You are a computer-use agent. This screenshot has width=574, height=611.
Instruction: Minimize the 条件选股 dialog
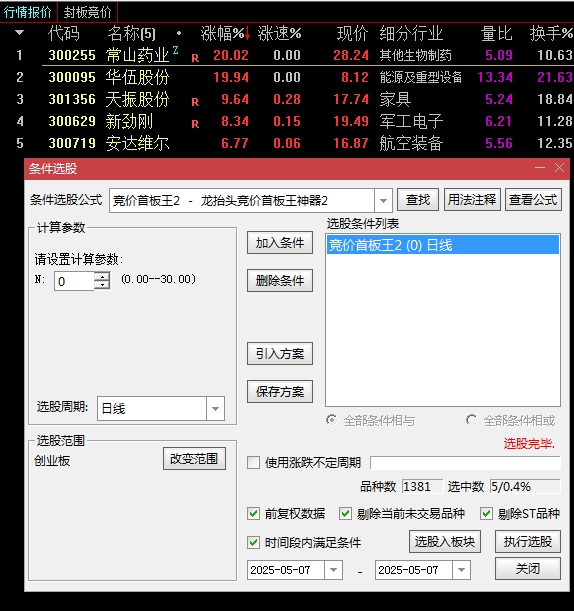[540, 168]
